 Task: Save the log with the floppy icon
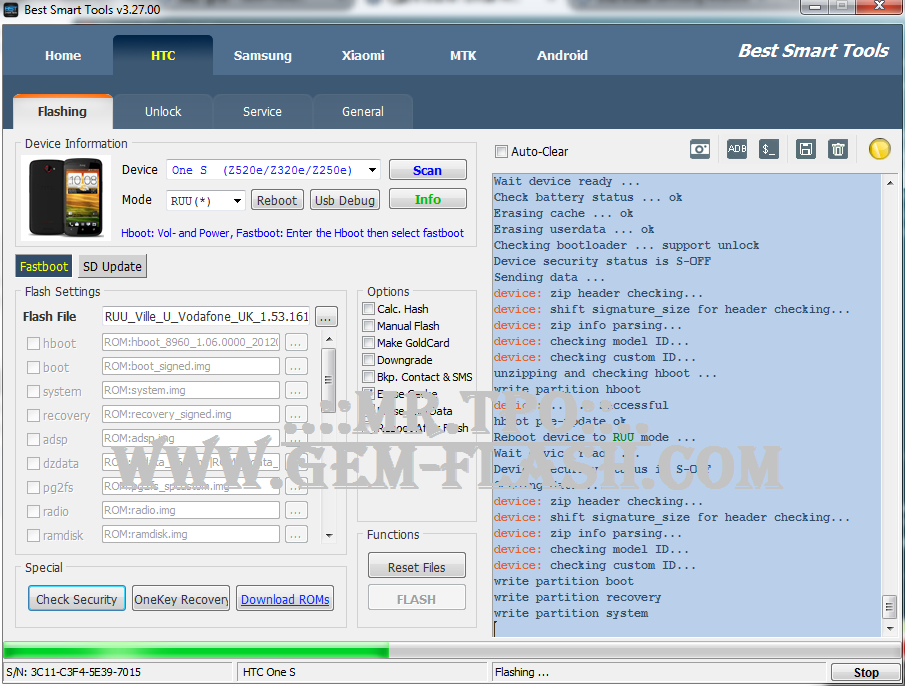pyautogui.click(x=805, y=149)
